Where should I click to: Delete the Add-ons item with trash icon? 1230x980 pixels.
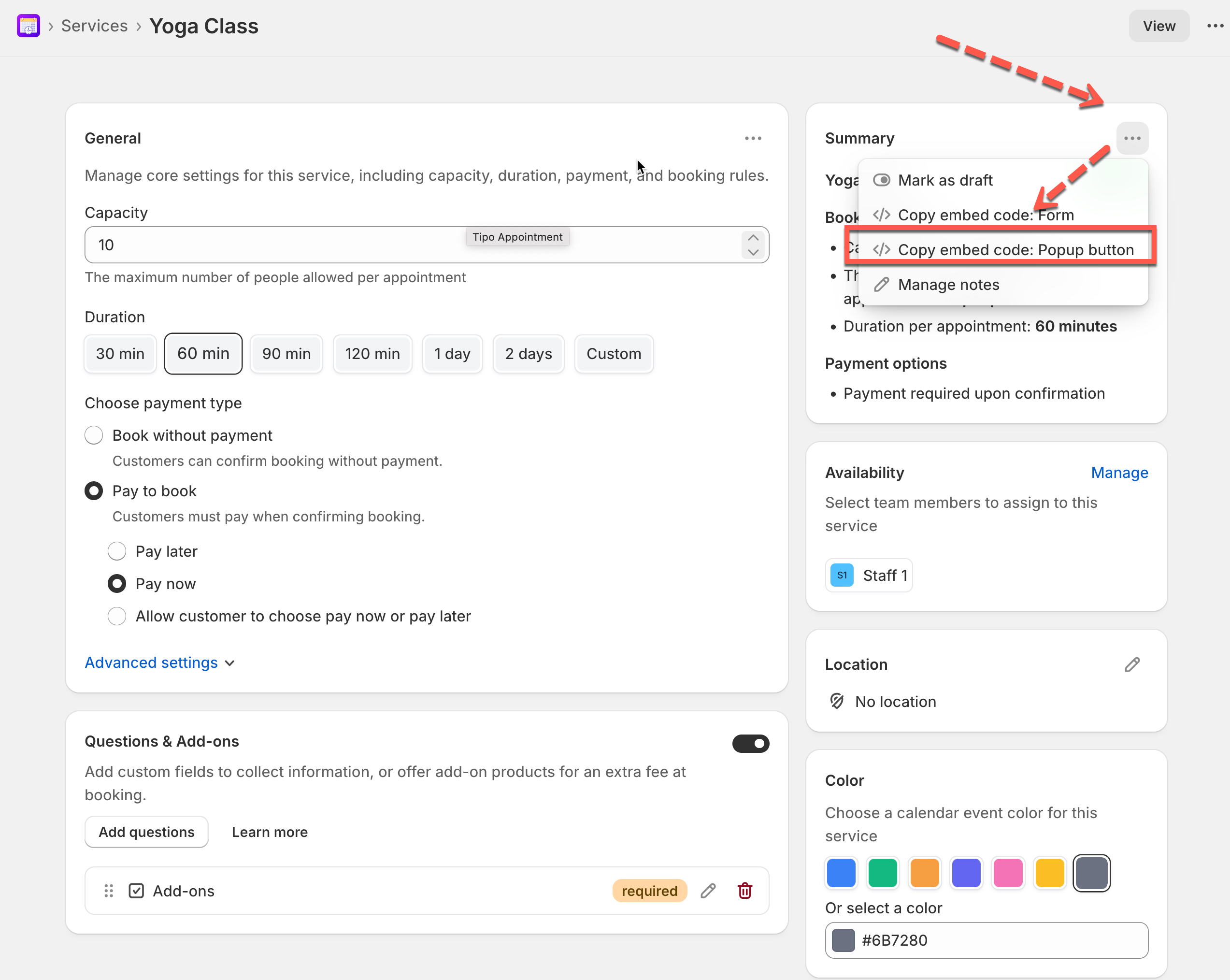(744, 891)
